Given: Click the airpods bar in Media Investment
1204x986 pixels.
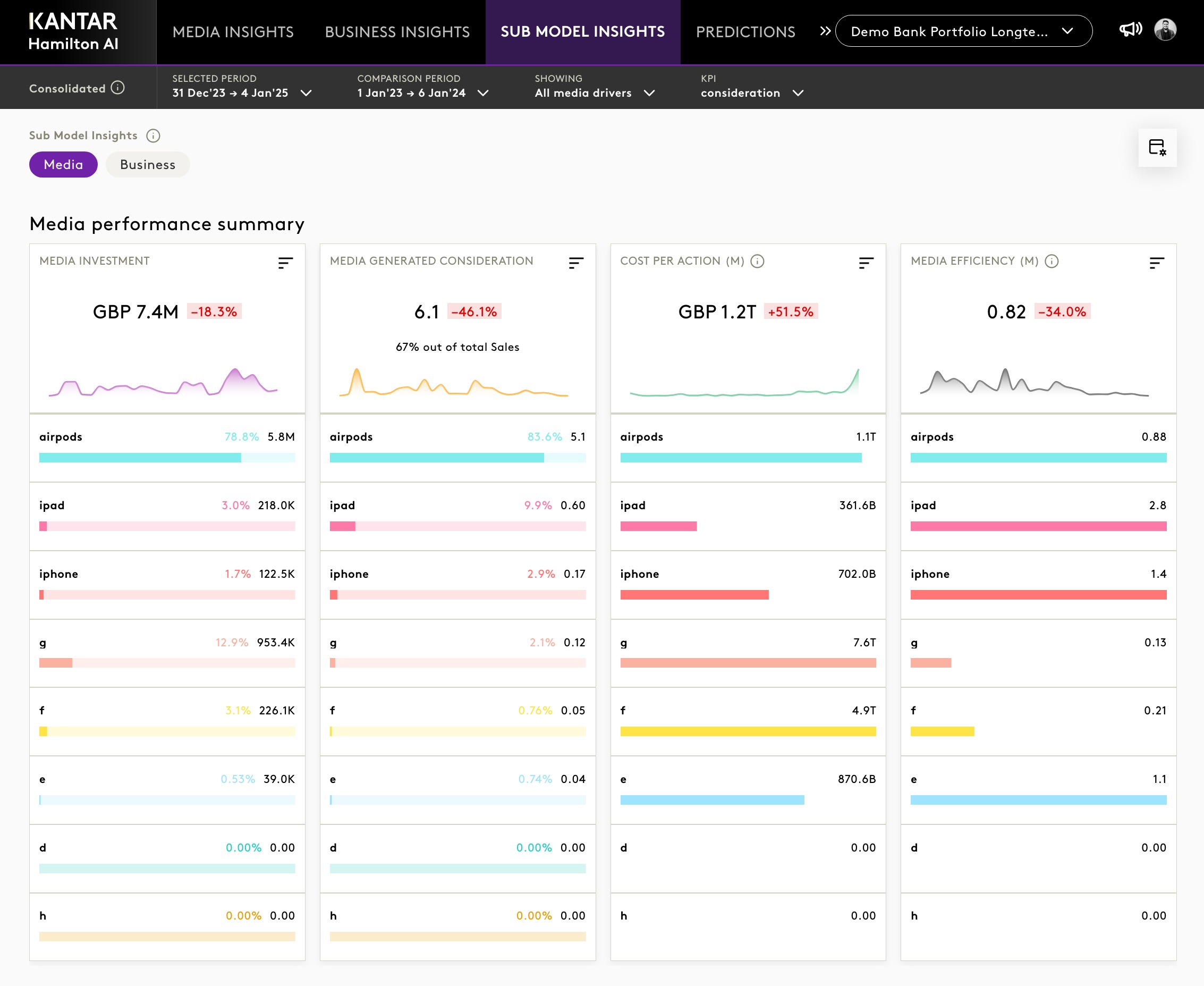Looking at the screenshot, I should point(140,458).
